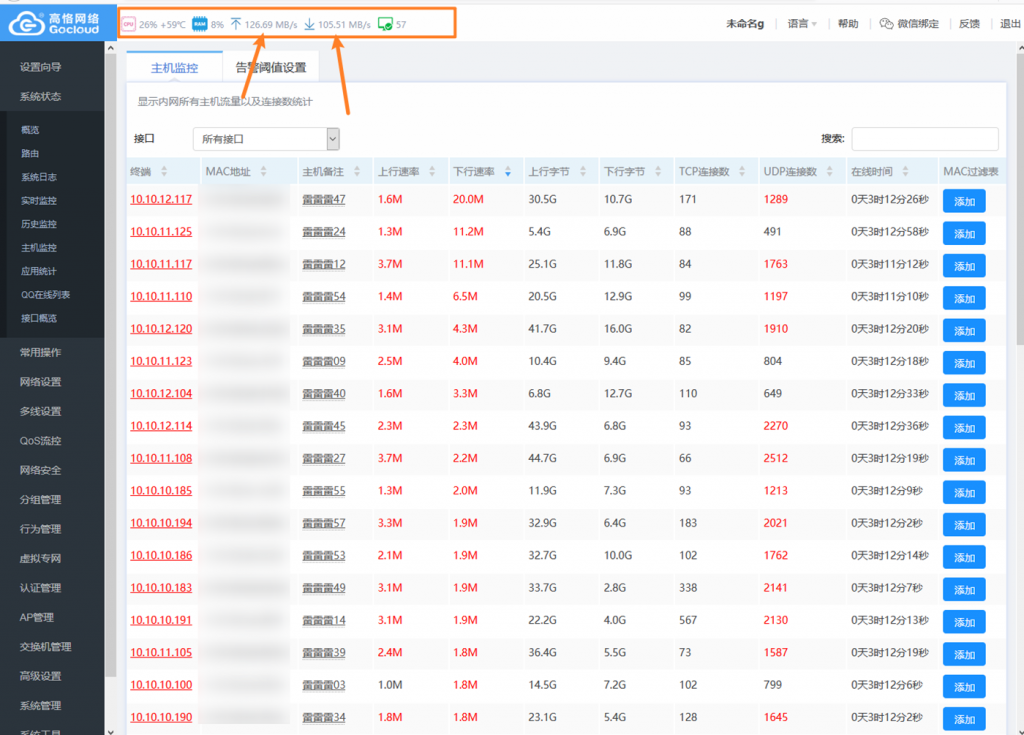This screenshot has width=1024, height=735.
Task: Click the upload speed arrow icon
Action: click(x=236, y=24)
